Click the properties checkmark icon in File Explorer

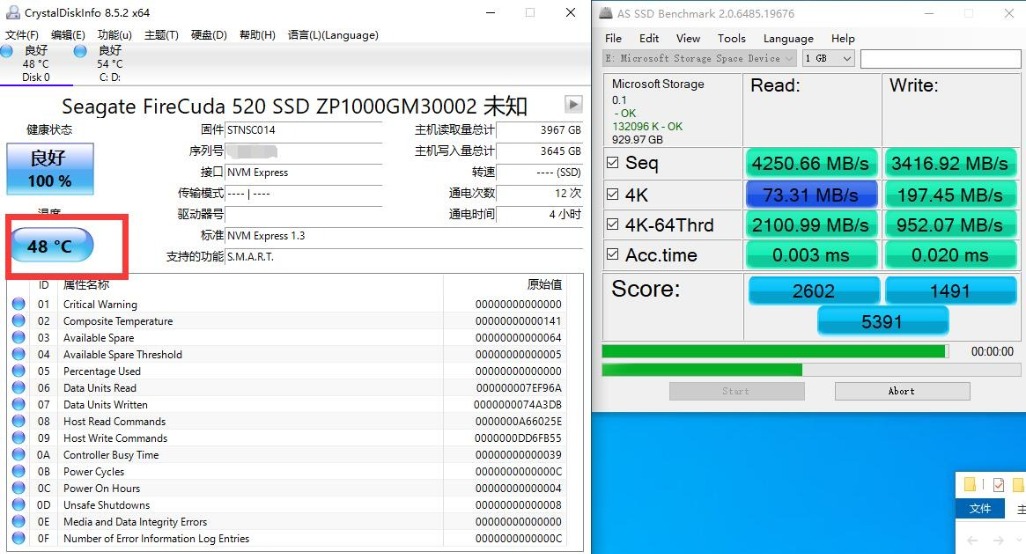click(x=997, y=485)
